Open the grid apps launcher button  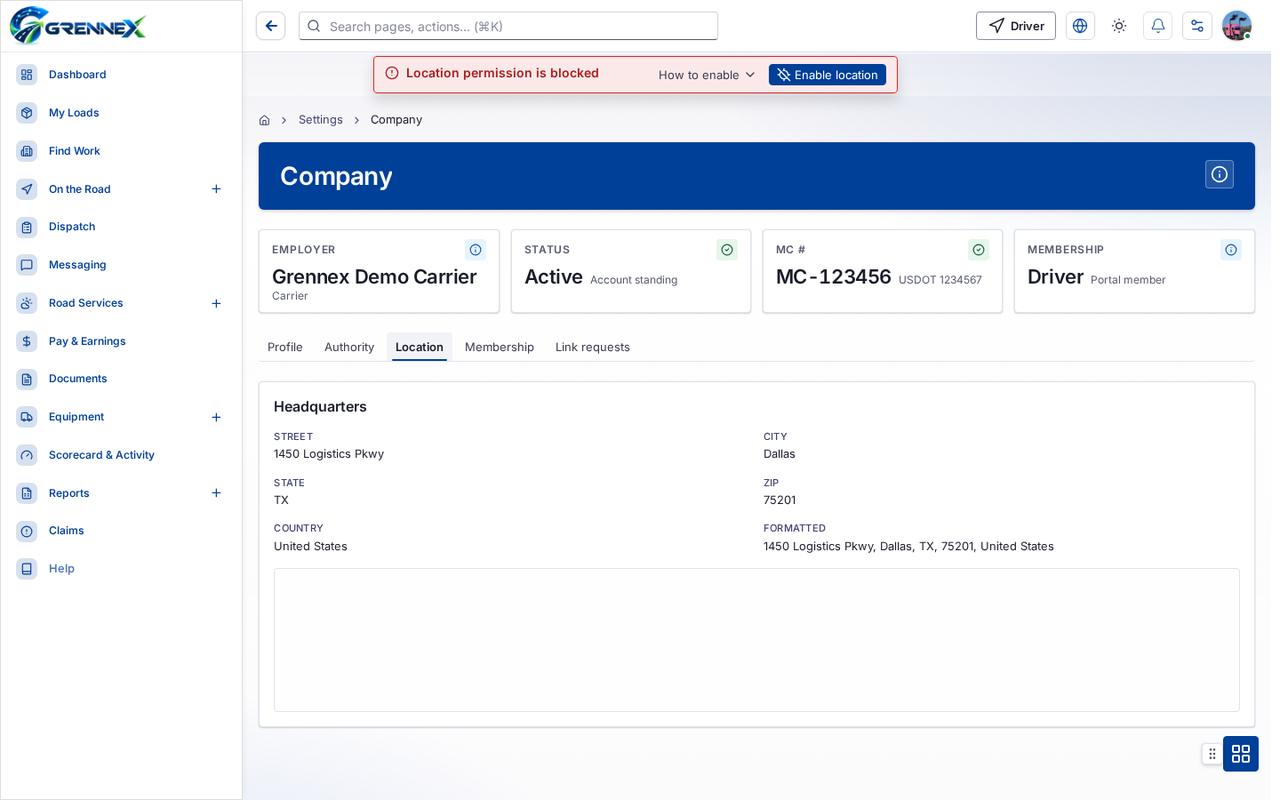[x=1241, y=754]
